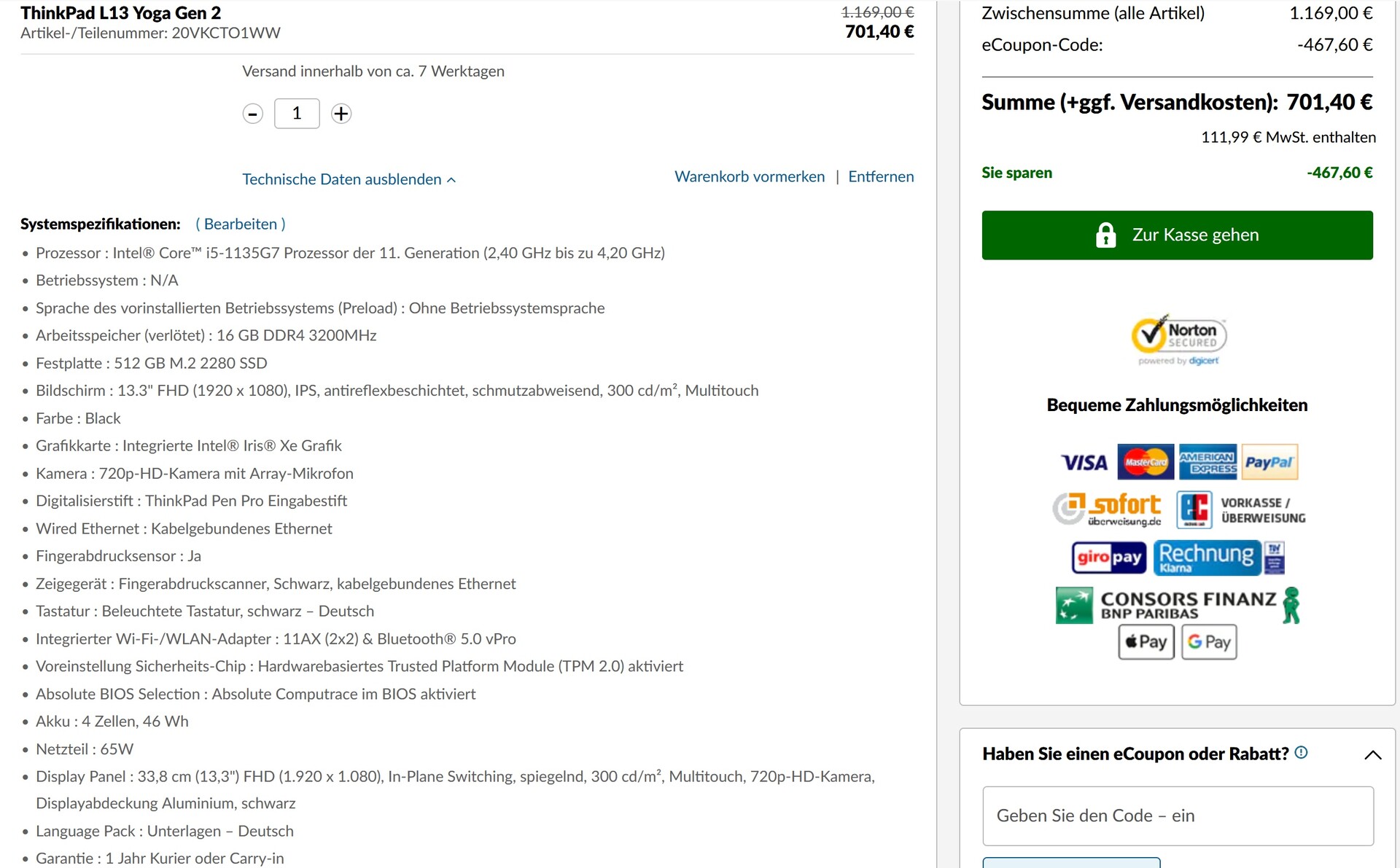Viewport: 1400px width, 868px height.
Task: Click the MasterCard payment icon
Action: [x=1145, y=462]
